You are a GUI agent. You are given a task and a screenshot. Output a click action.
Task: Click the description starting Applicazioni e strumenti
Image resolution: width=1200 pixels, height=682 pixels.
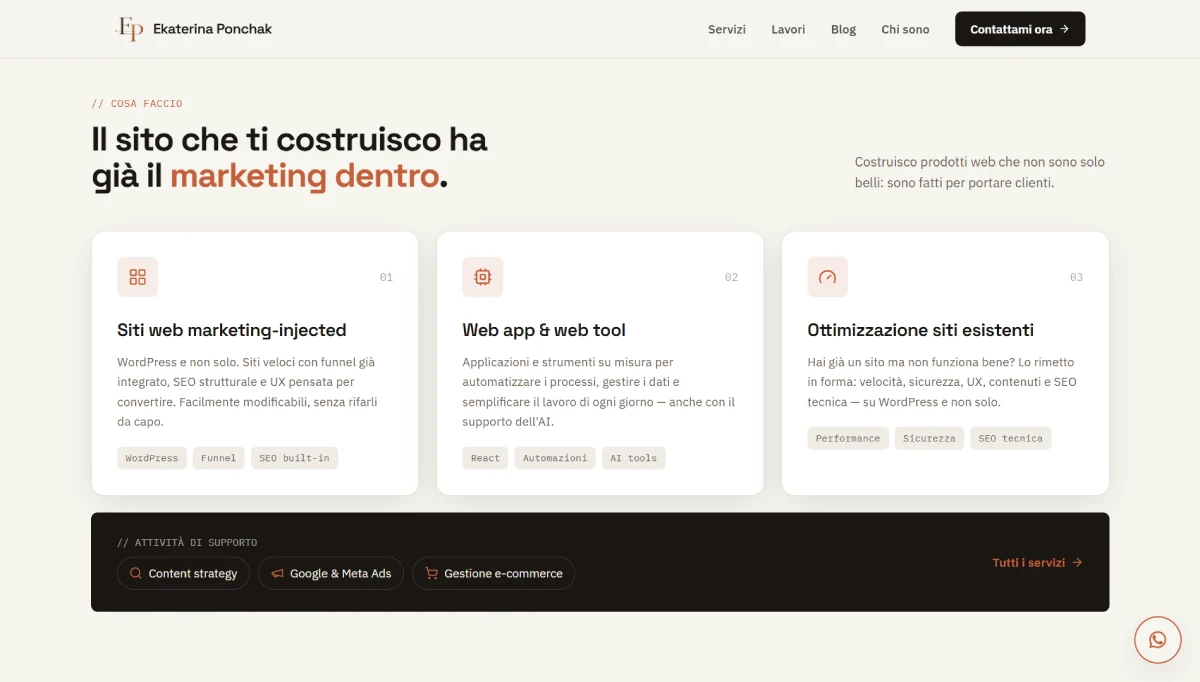click(x=599, y=392)
